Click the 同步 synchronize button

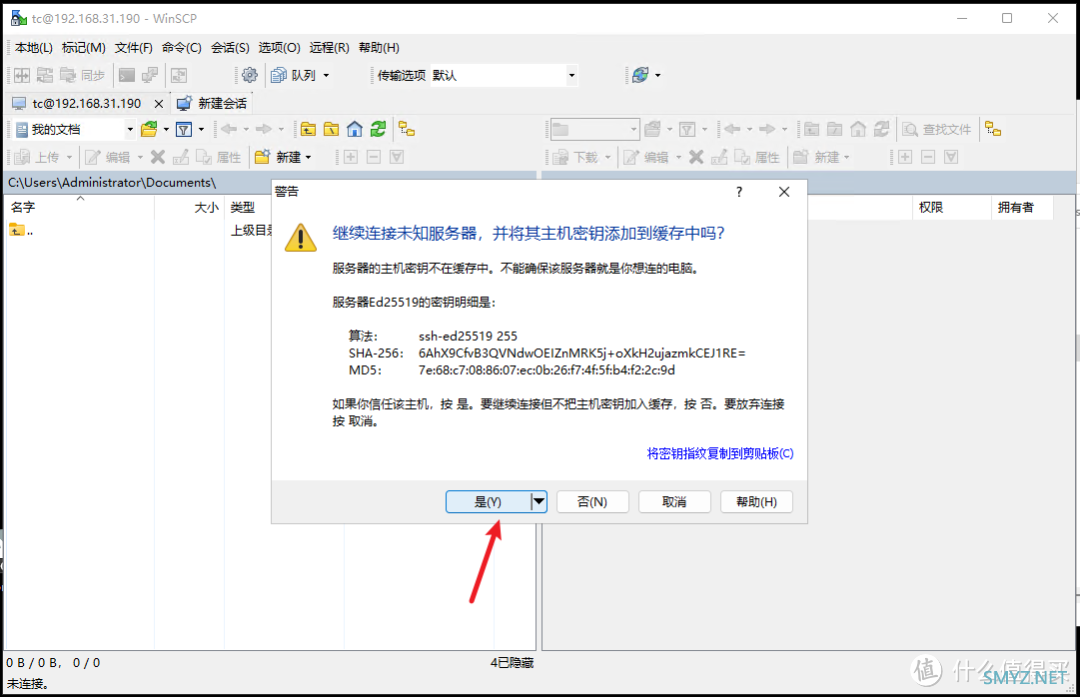(83, 75)
